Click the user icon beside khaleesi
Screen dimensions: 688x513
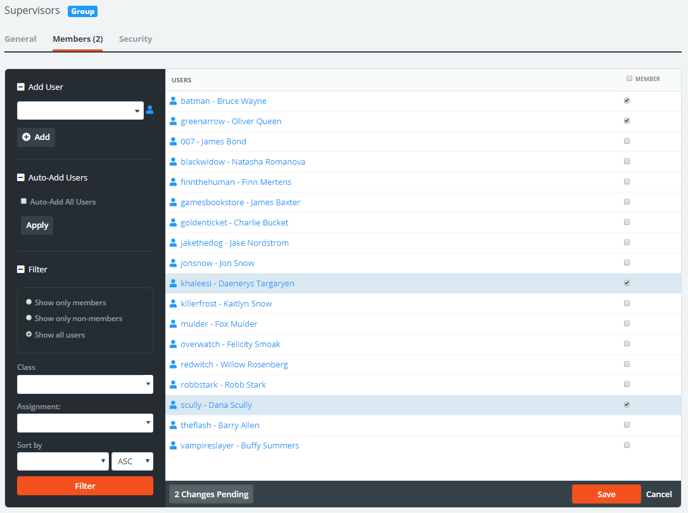click(173, 283)
